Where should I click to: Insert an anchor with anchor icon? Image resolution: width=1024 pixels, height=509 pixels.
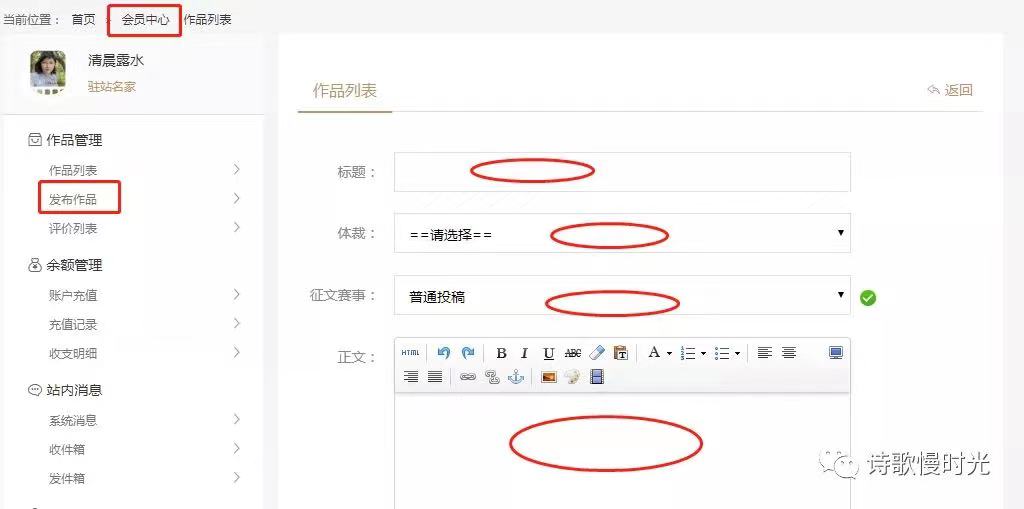(x=516, y=377)
